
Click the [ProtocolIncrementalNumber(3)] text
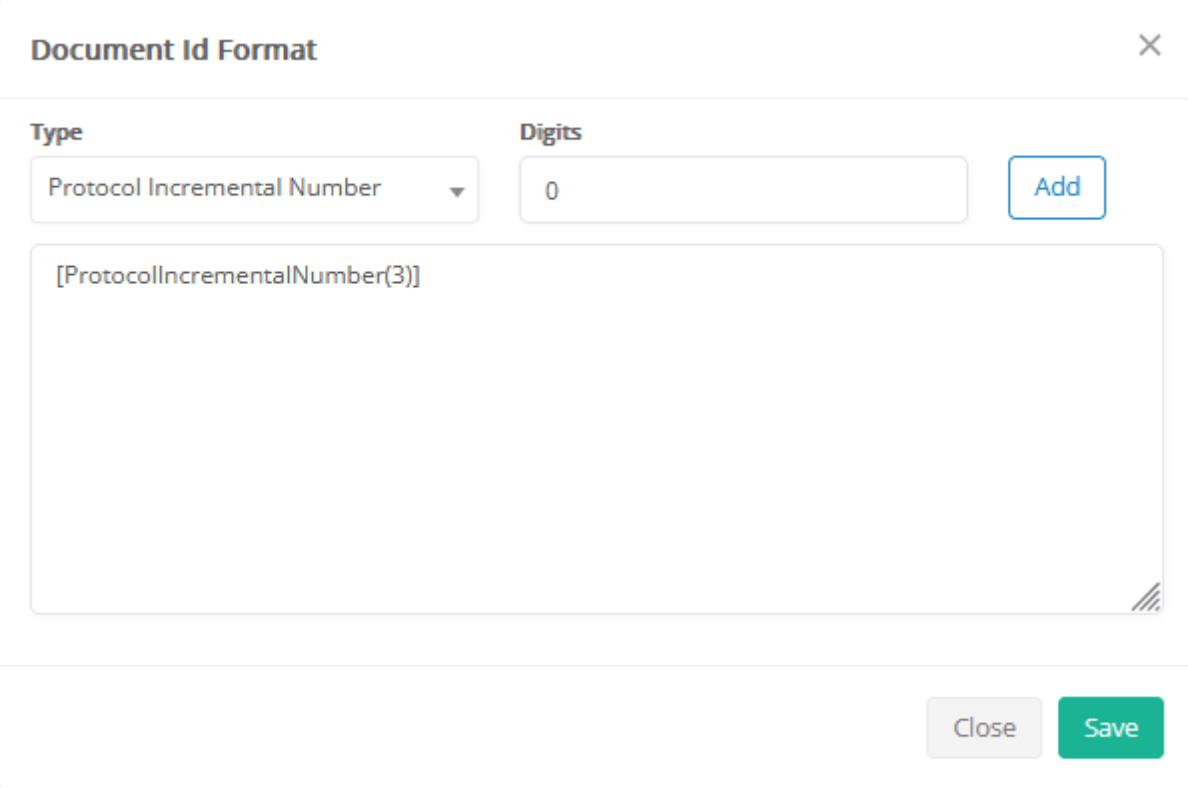click(238, 276)
